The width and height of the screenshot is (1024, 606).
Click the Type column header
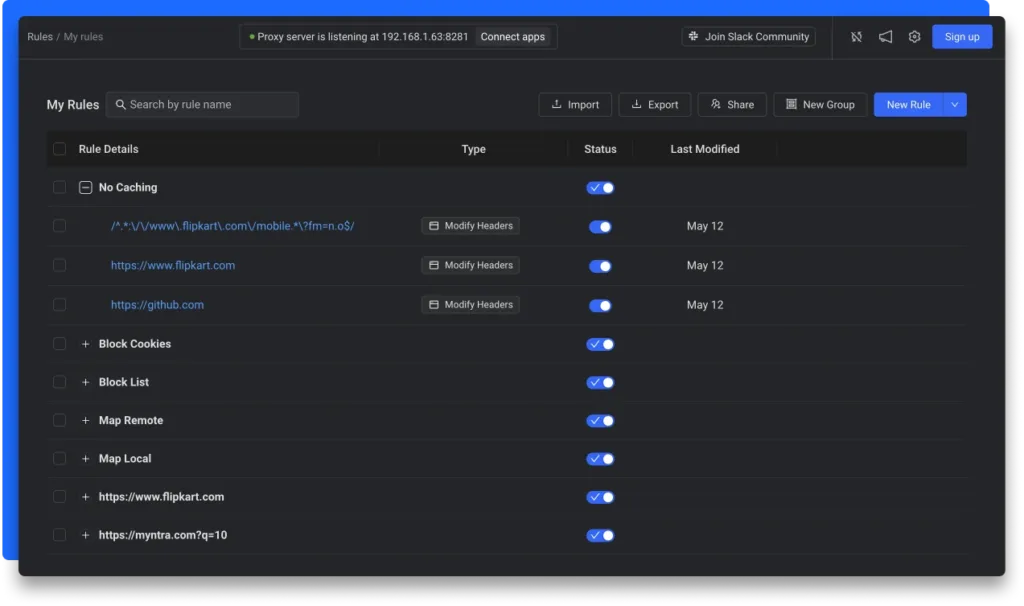click(x=473, y=149)
